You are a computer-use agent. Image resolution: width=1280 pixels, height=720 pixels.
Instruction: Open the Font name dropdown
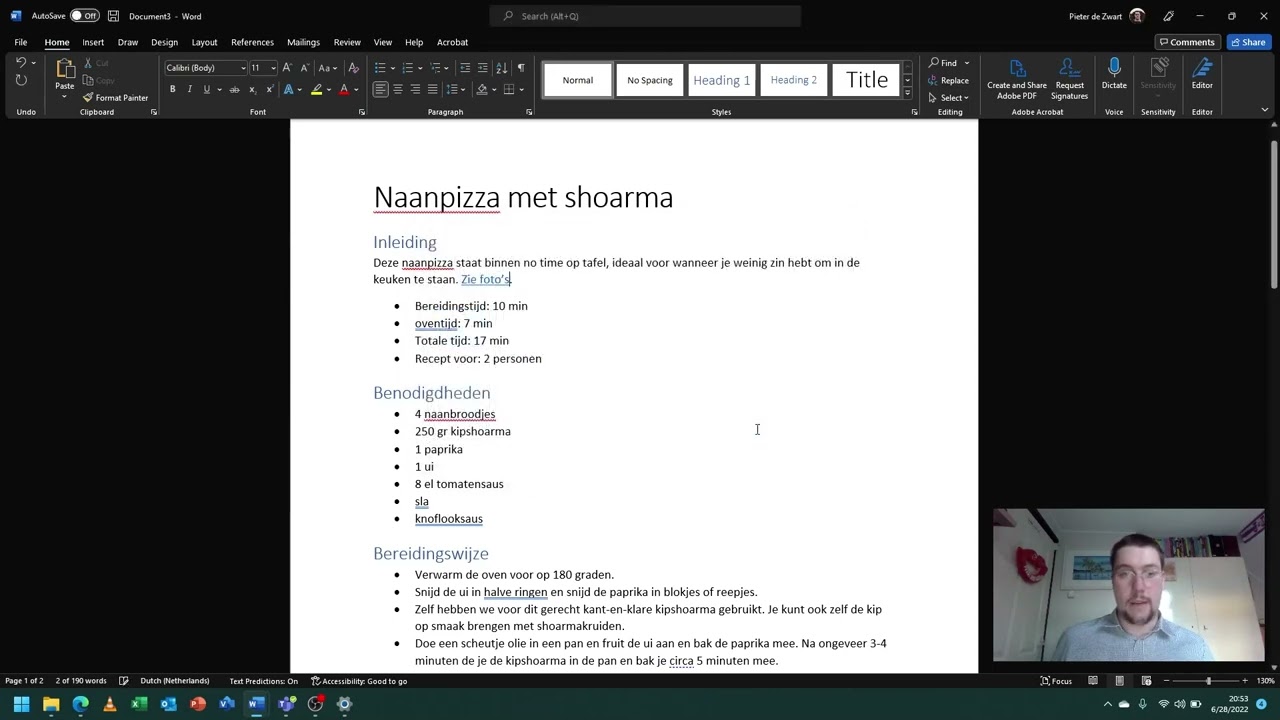243,67
